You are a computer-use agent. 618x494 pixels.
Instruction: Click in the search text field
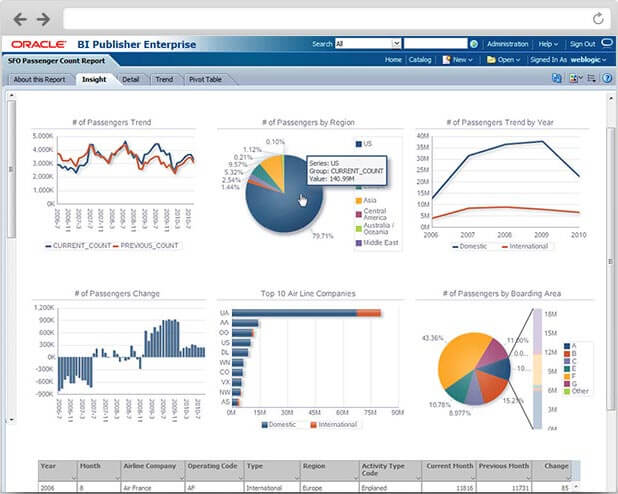[436, 44]
